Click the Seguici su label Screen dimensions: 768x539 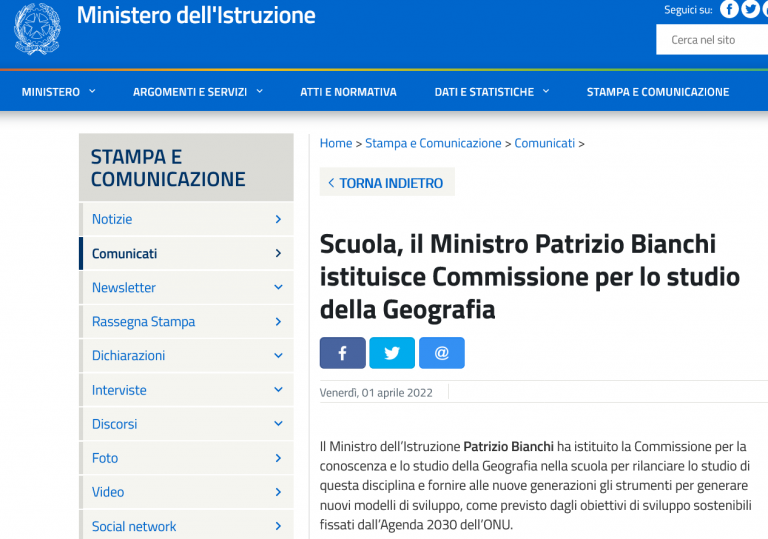688,10
